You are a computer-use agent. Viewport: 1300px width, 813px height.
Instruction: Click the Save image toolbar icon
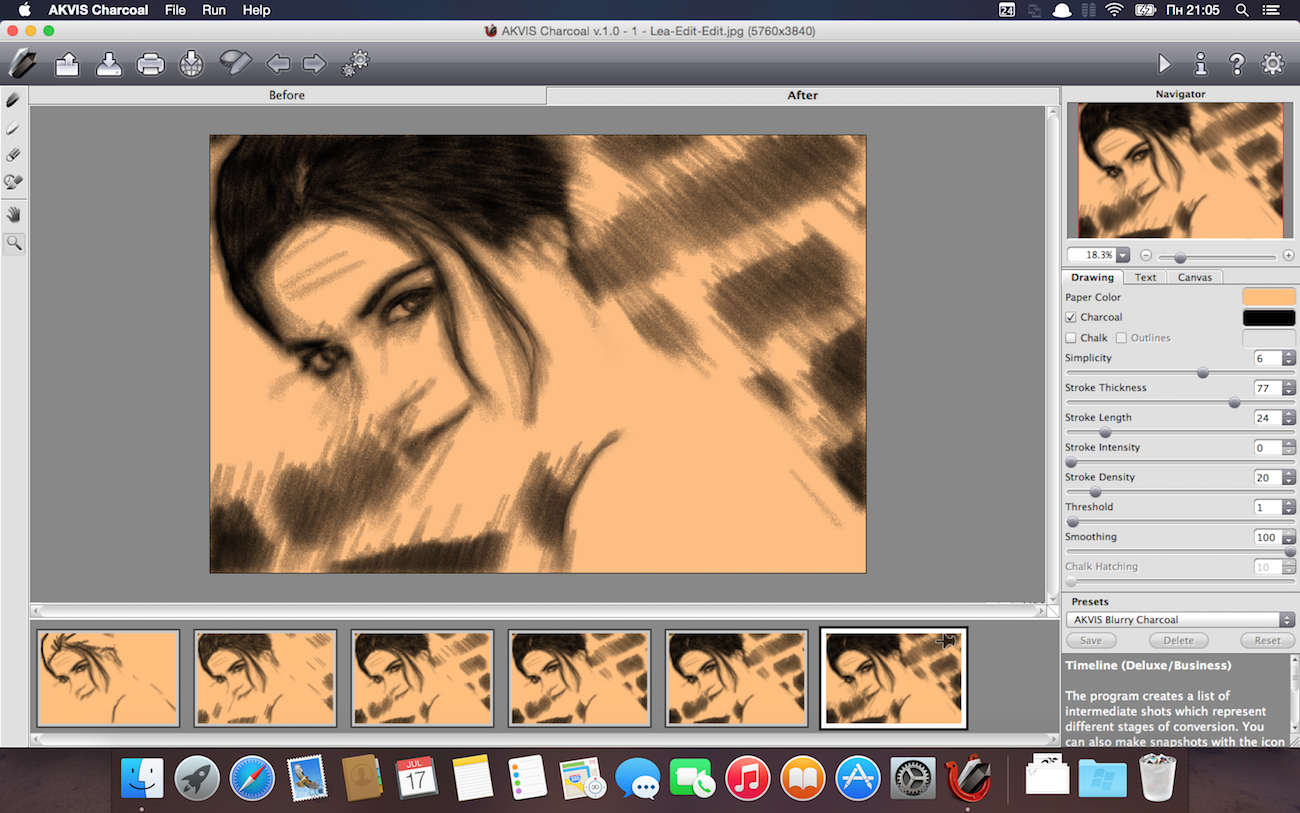click(108, 65)
